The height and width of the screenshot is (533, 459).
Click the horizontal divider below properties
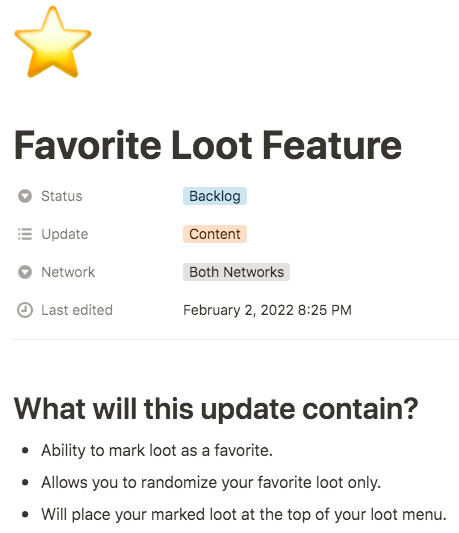tap(235, 339)
